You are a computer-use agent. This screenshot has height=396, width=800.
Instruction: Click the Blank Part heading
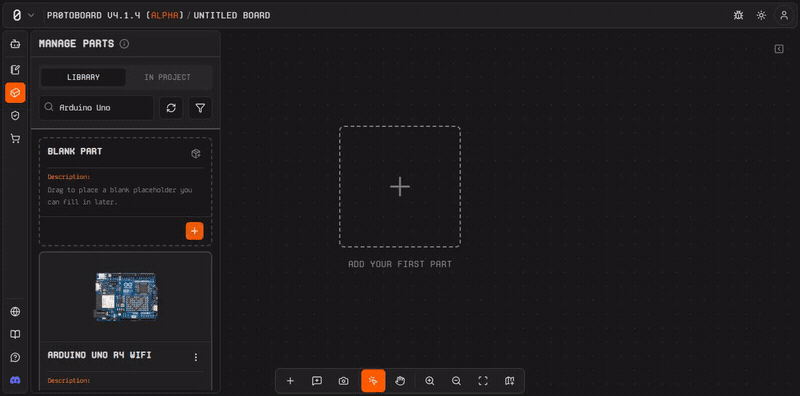75,152
